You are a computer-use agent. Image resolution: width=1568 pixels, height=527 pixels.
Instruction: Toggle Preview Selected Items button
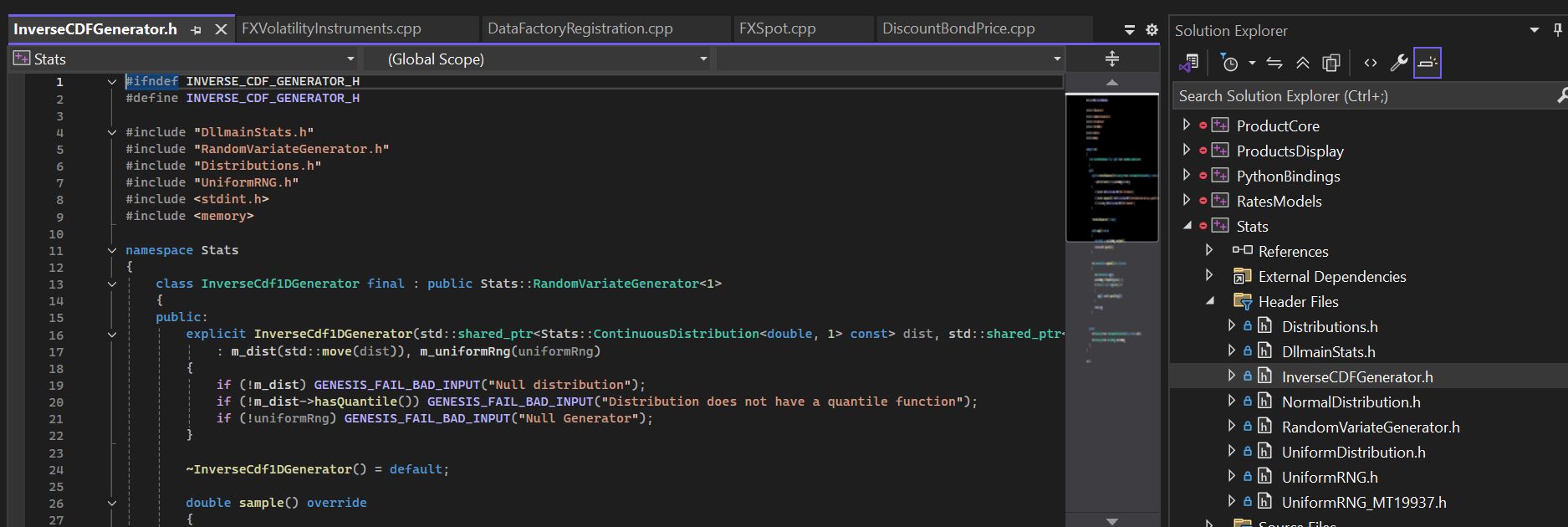(x=1427, y=63)
